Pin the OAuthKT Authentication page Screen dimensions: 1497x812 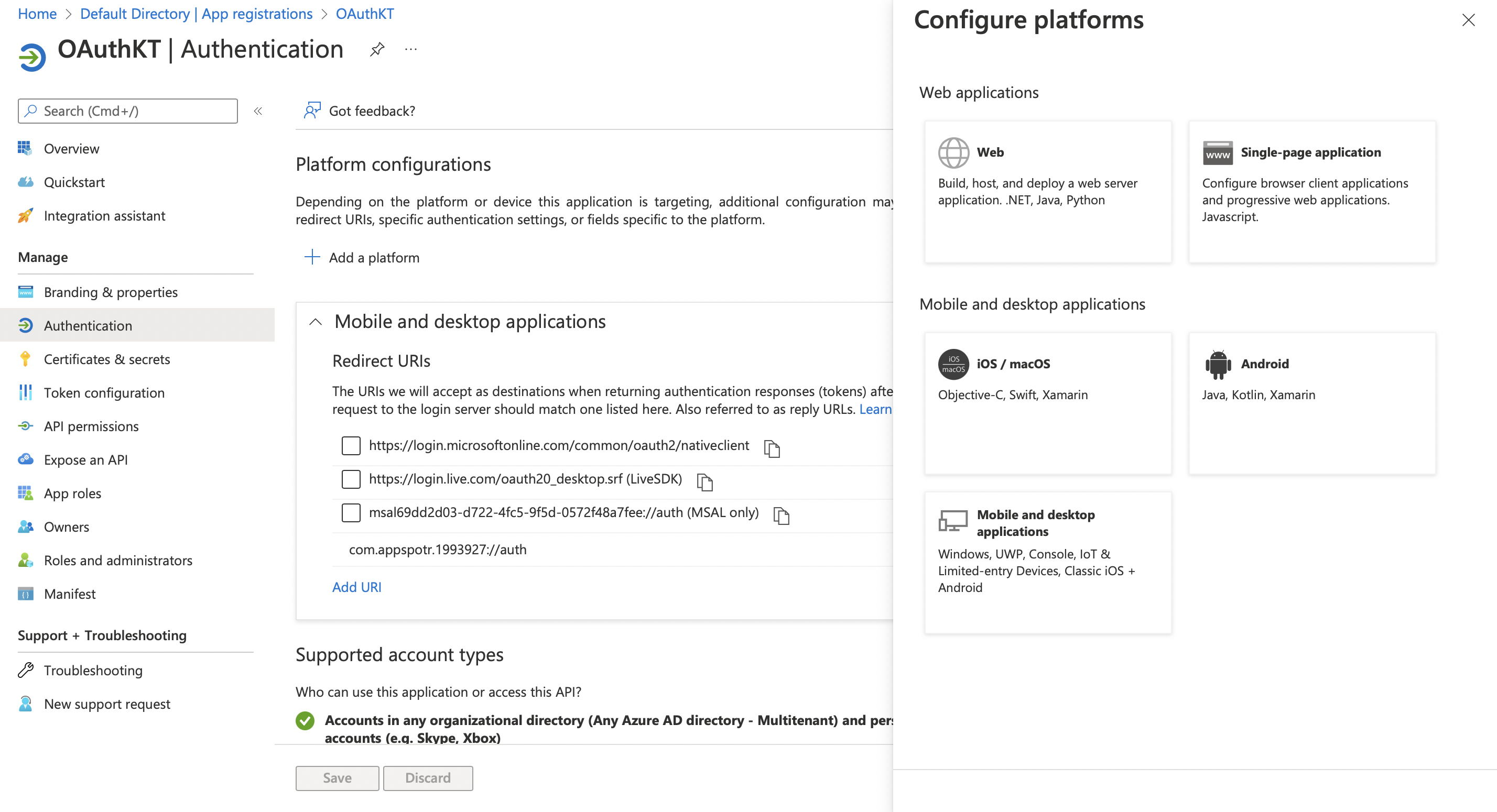point(377,50)
